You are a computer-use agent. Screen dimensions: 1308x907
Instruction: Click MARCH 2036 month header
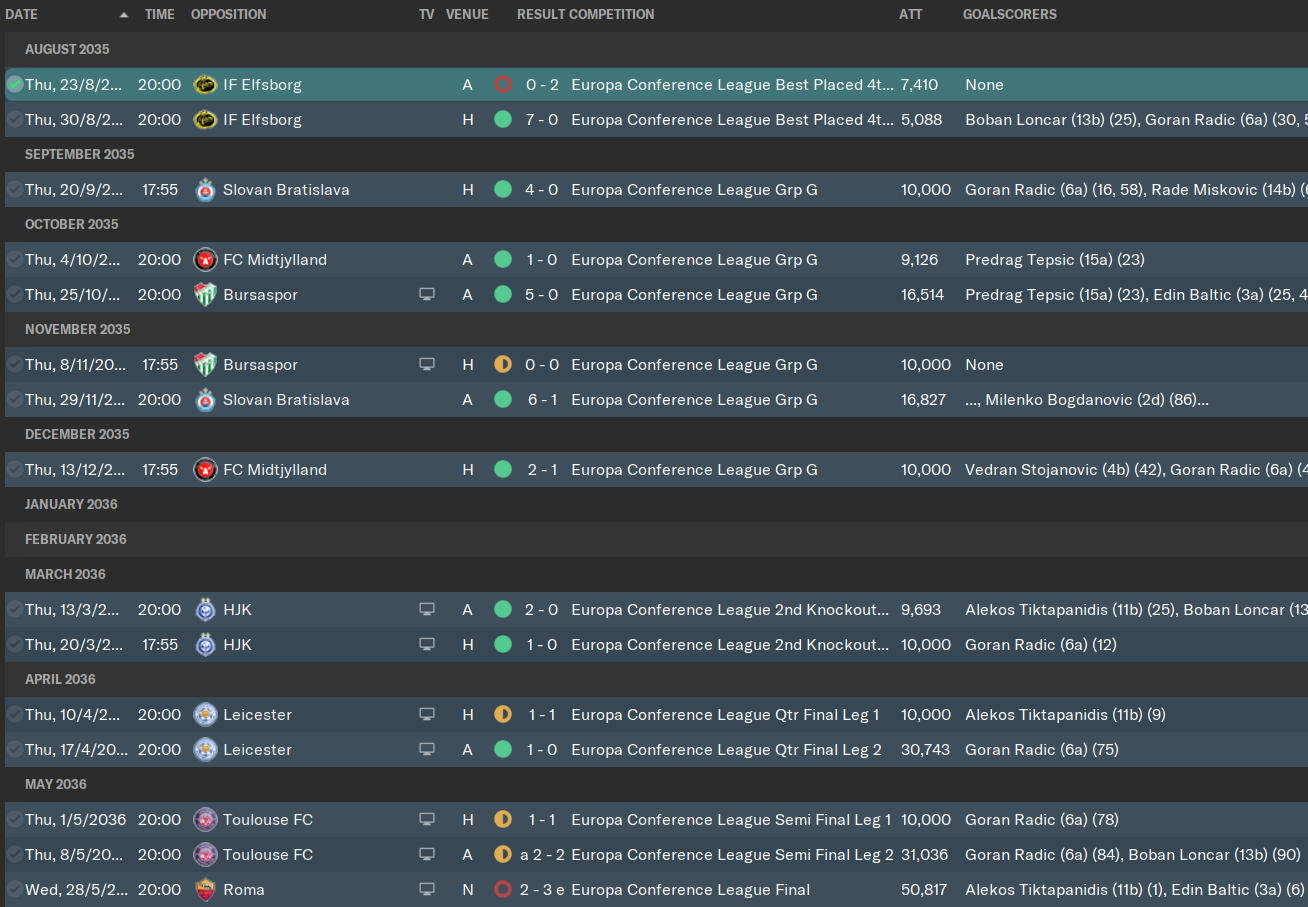[65, 575]
